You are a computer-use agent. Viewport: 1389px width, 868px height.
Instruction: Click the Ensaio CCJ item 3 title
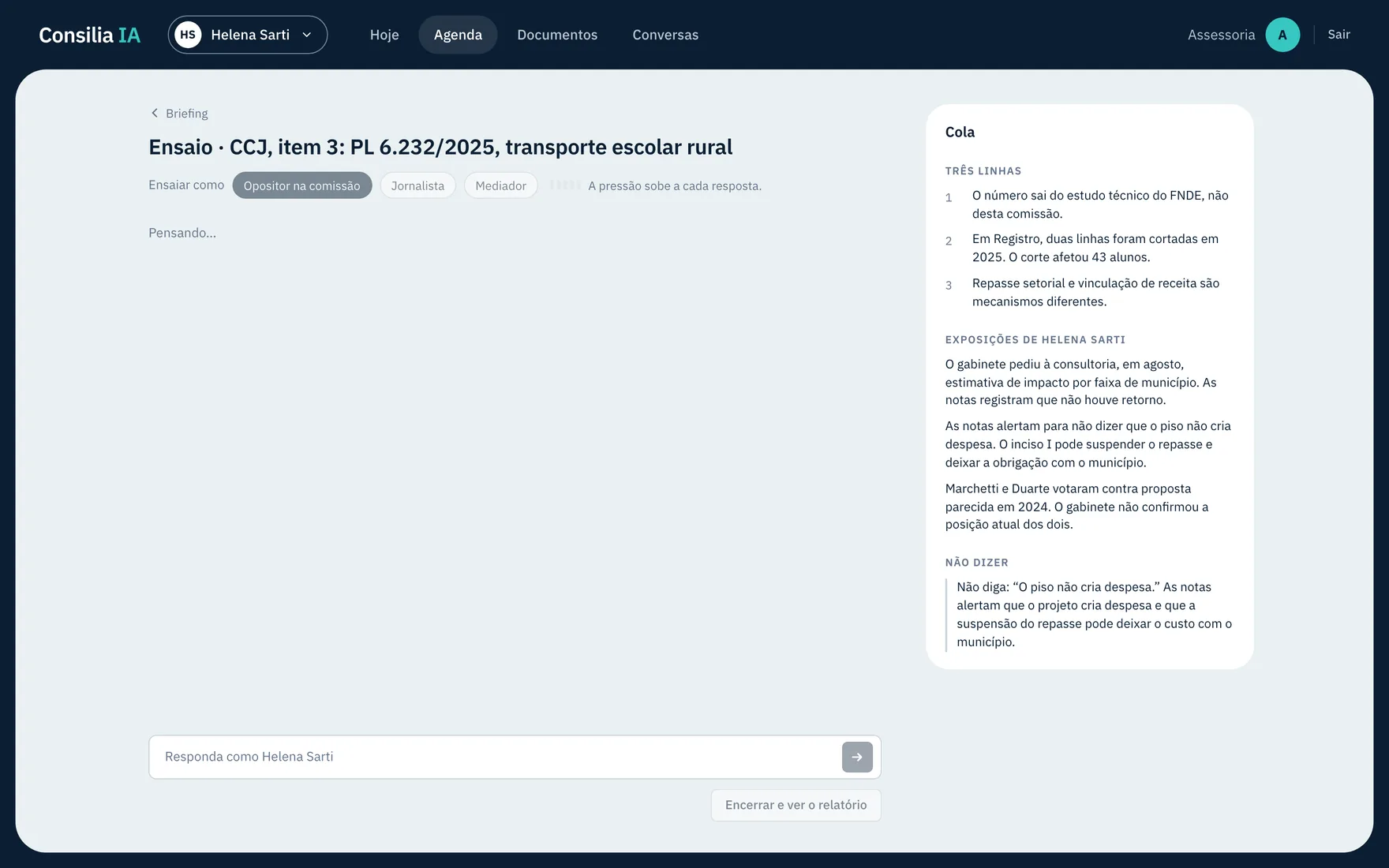tap(440, 148)
